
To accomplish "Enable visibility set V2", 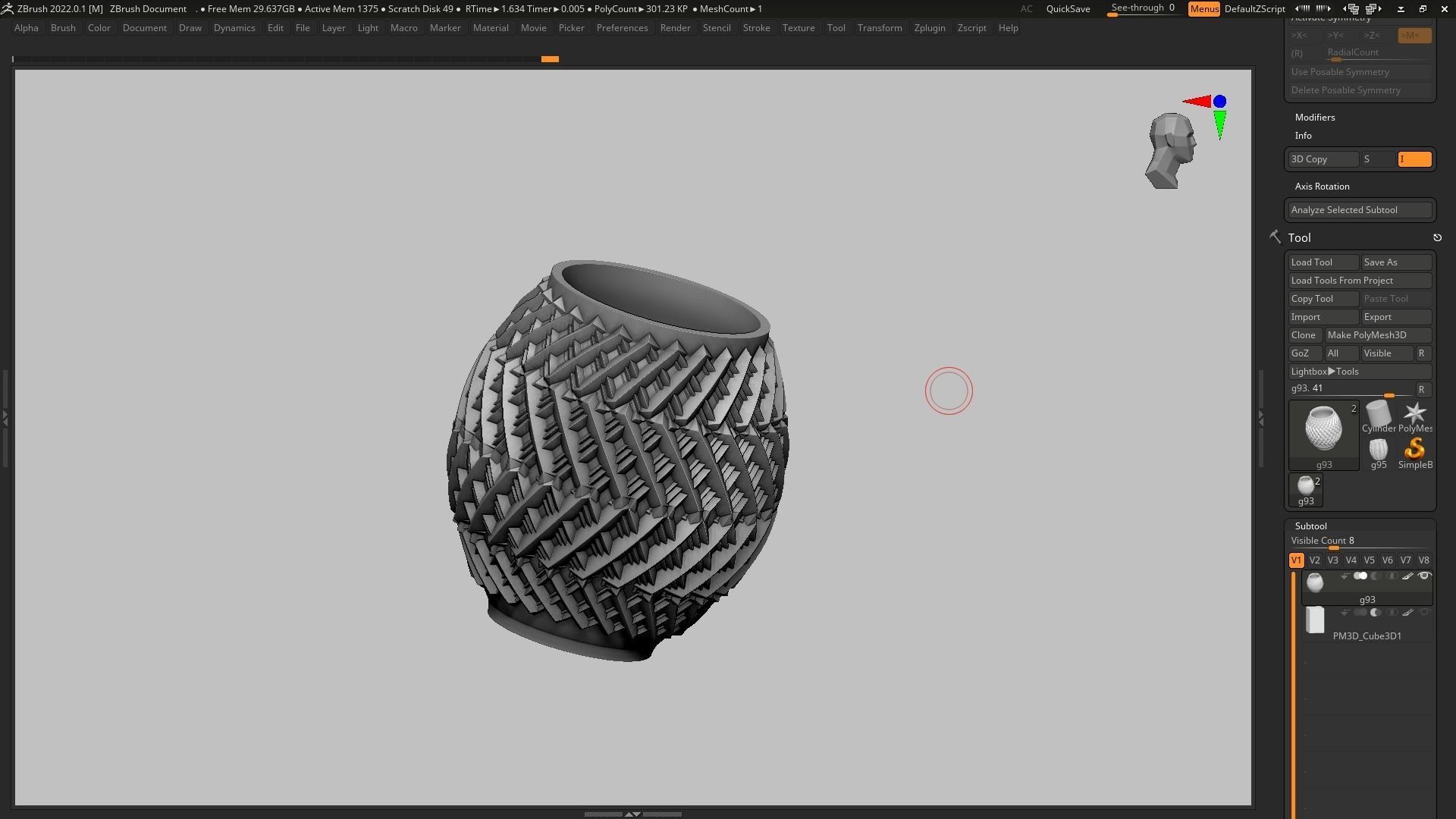I will click(1314, 560).
